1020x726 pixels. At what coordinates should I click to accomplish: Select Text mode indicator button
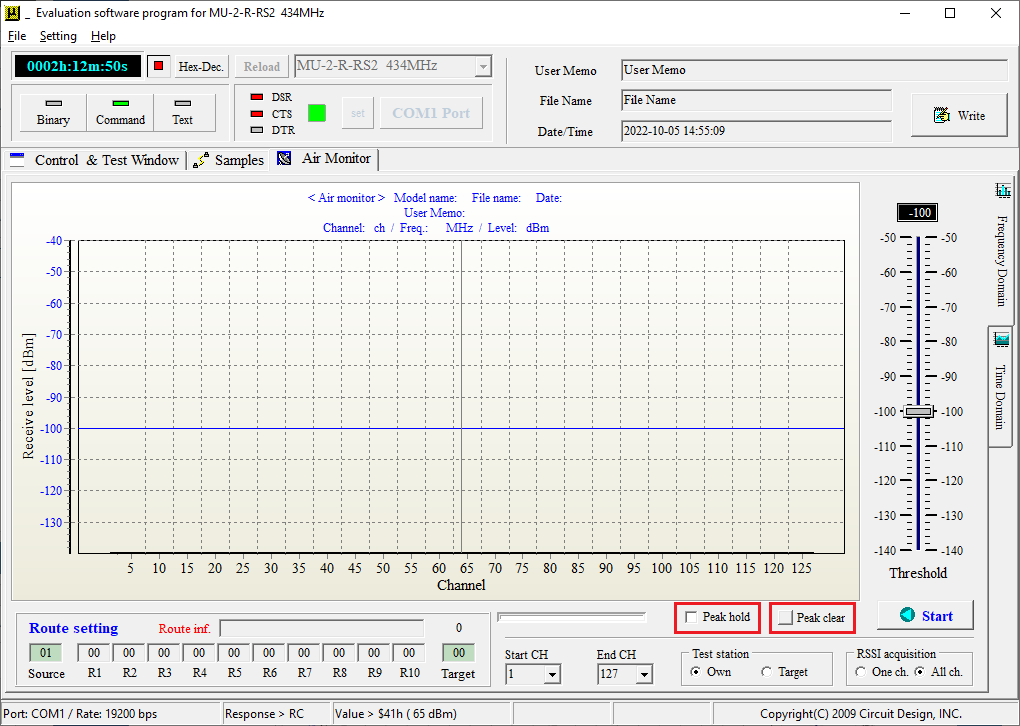coord(184,113)
